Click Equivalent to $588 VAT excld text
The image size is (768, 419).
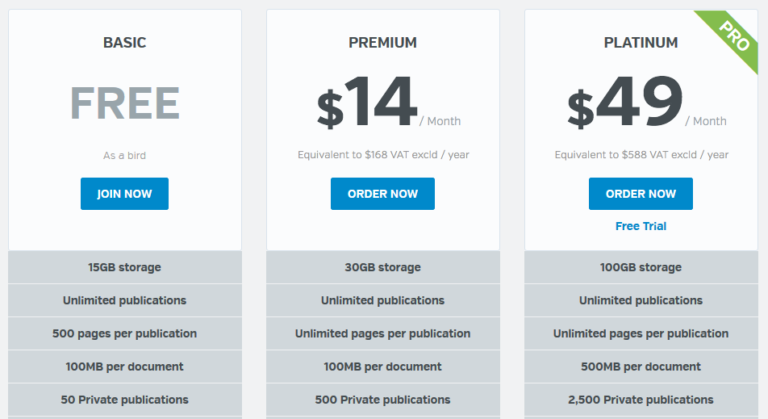pos(640,155)
